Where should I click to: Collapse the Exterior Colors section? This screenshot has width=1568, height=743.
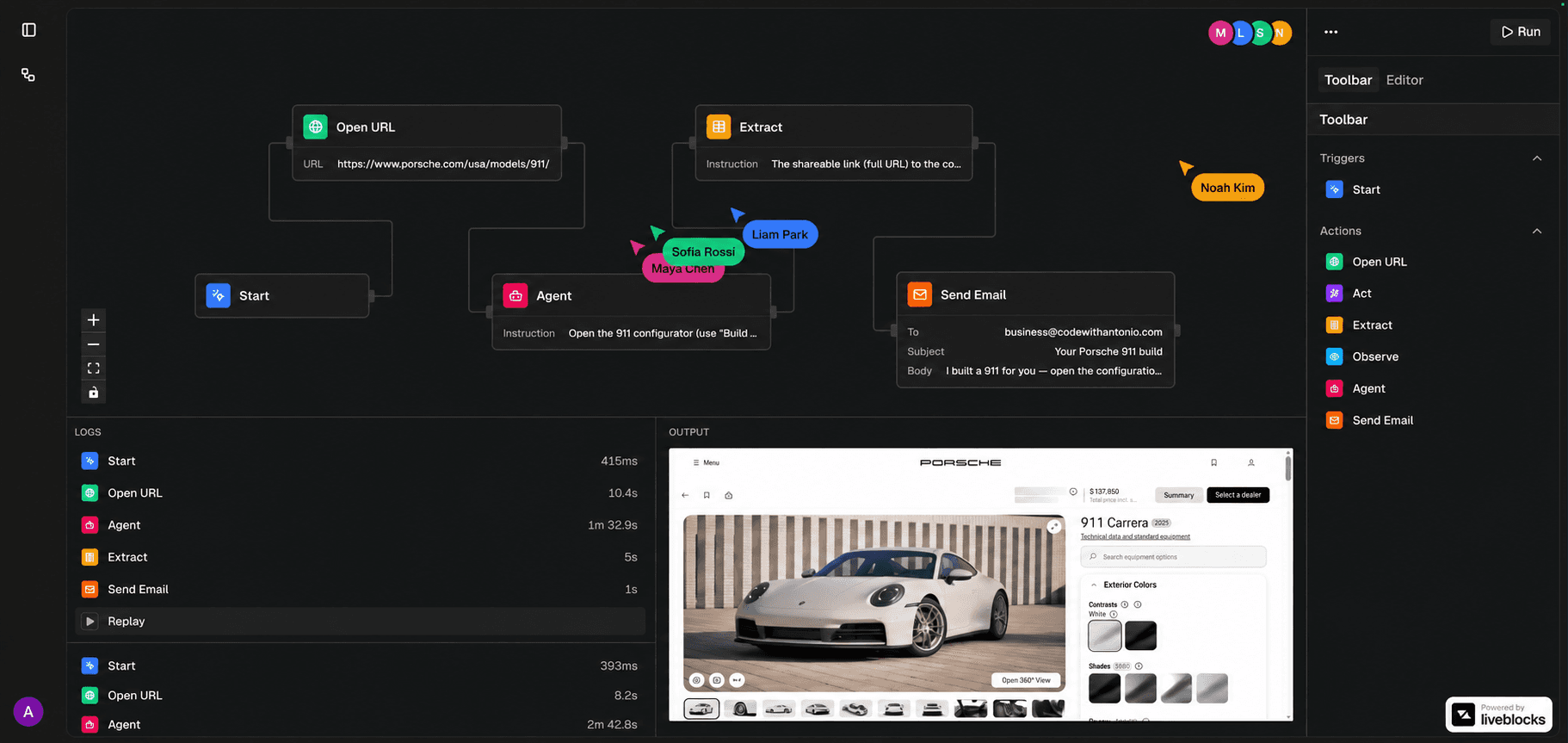coord(1094,585)
